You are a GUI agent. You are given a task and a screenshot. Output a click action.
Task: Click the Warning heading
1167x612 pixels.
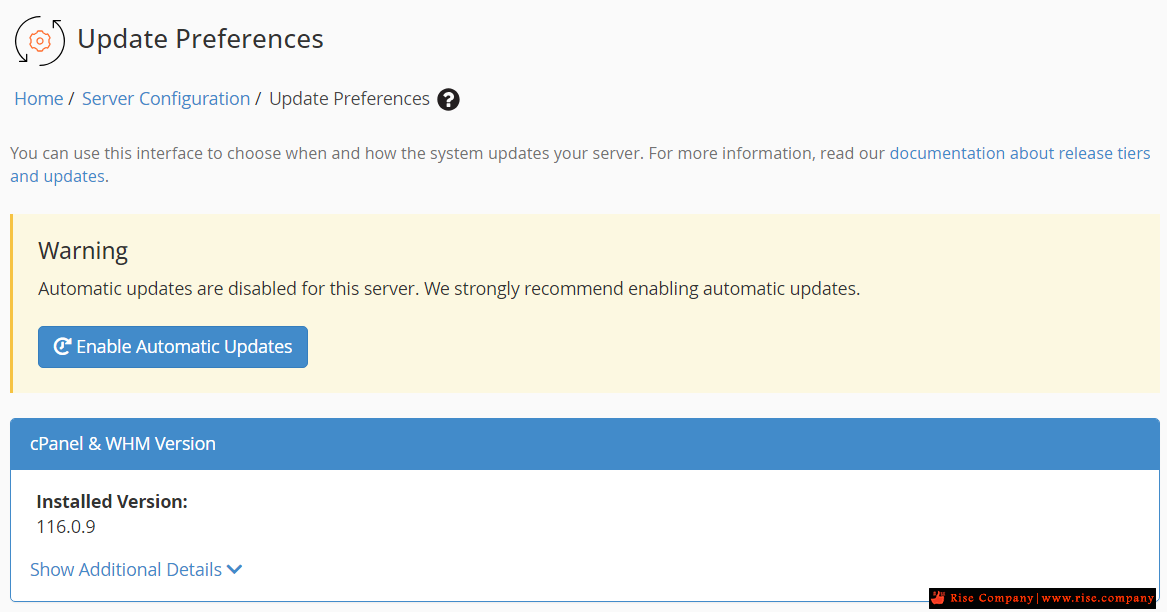coord(83,251)
